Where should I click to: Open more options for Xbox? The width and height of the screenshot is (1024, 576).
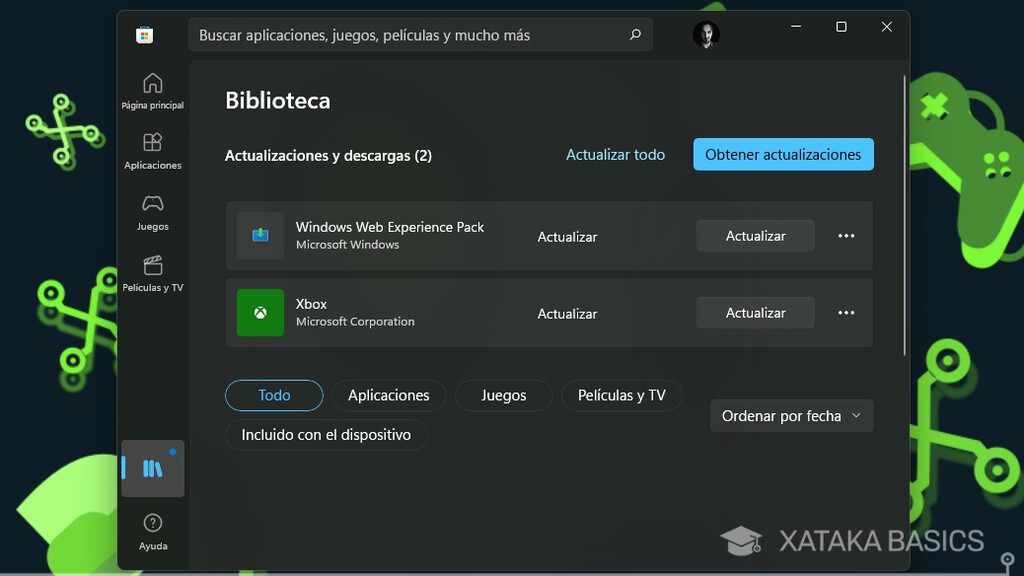point(846,313)
